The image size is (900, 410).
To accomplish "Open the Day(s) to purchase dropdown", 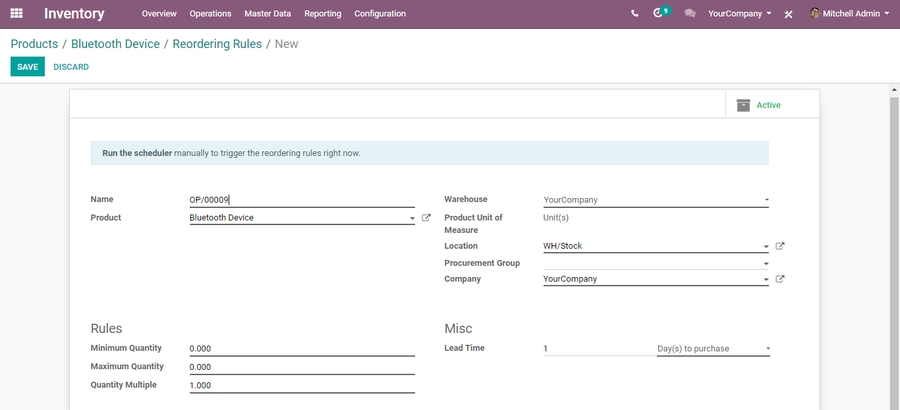I will (x=713, y=349).
